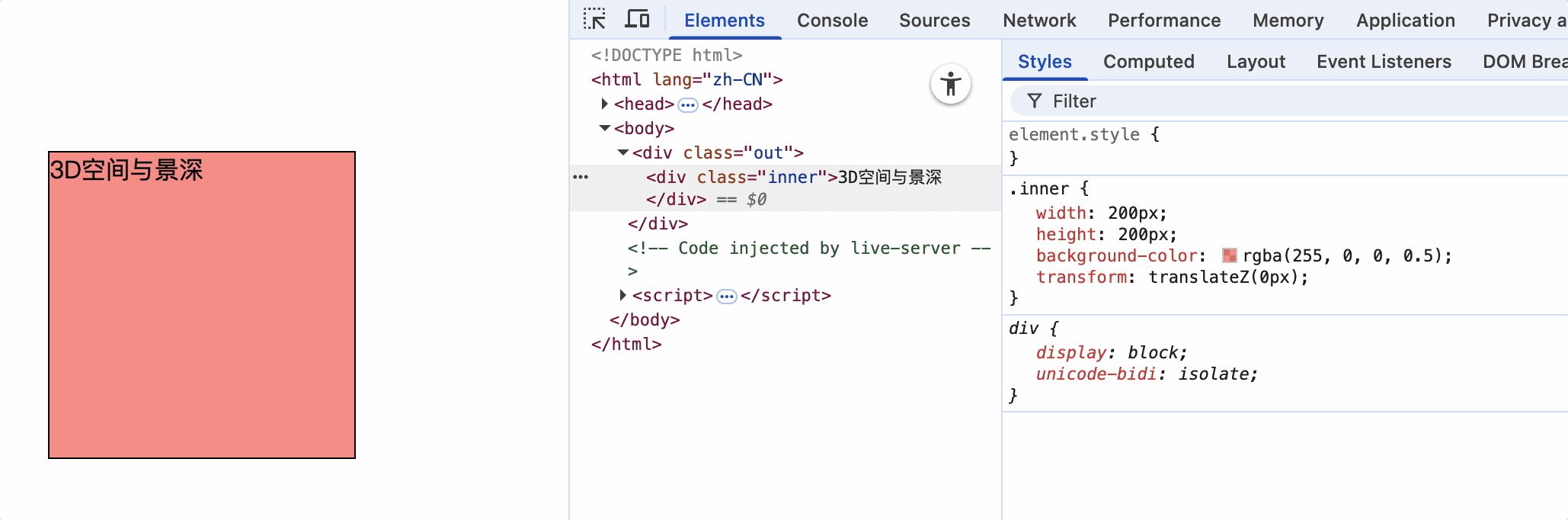Click the filter funnel icon
The image size is (1568, 520).
click(1034, 101)
